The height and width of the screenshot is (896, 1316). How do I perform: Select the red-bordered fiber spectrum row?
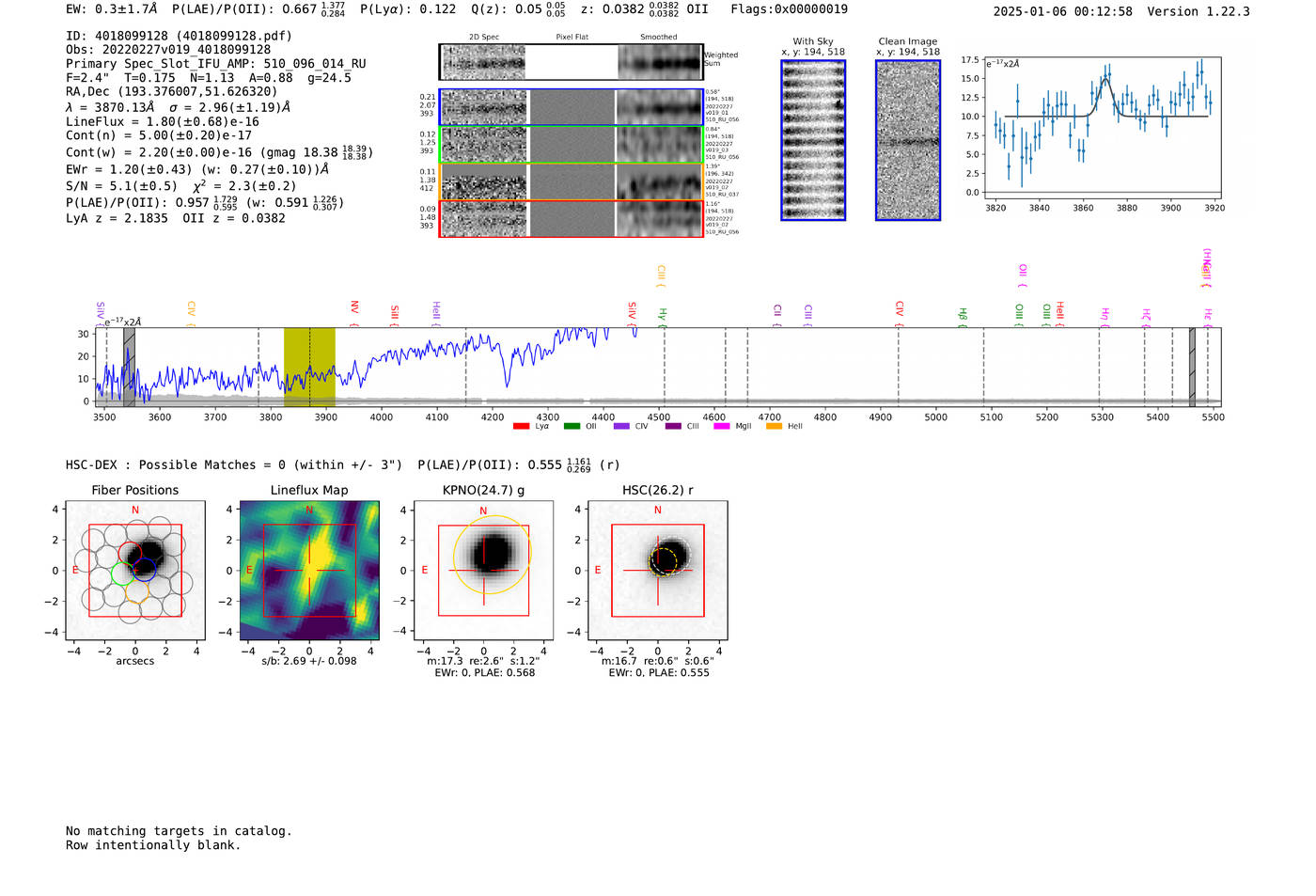pos(572,218)
